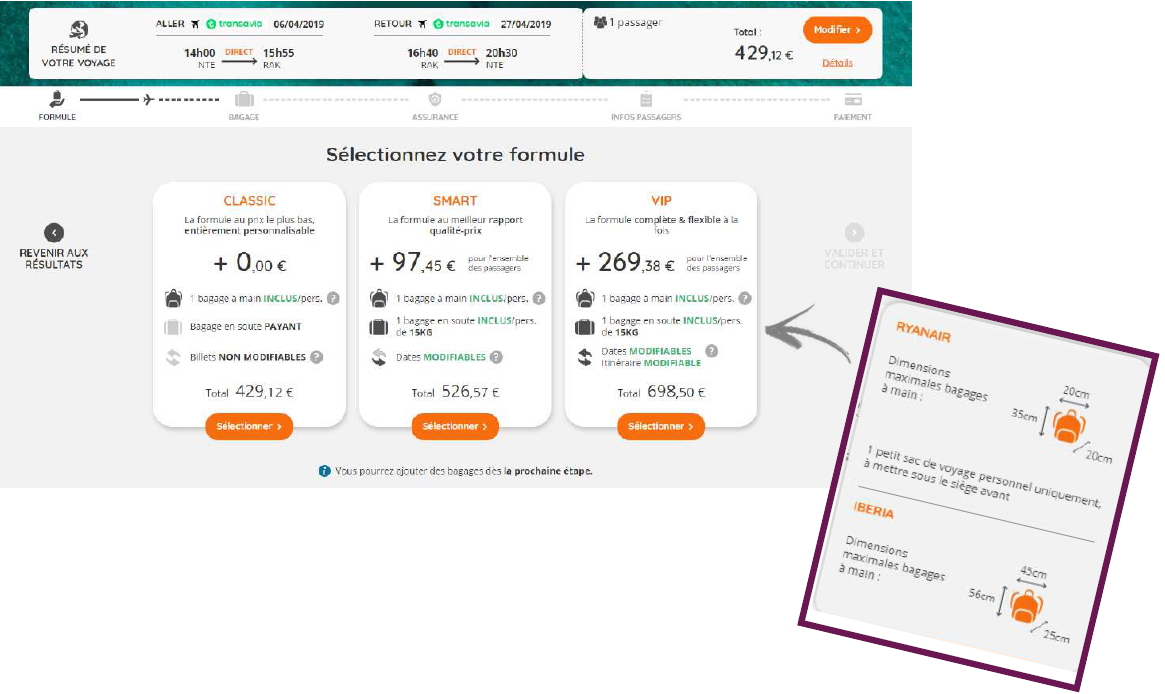This screenshot has width=1165, height=694.
Task: Go to the Formule step tab
Action: click(58, 105)
